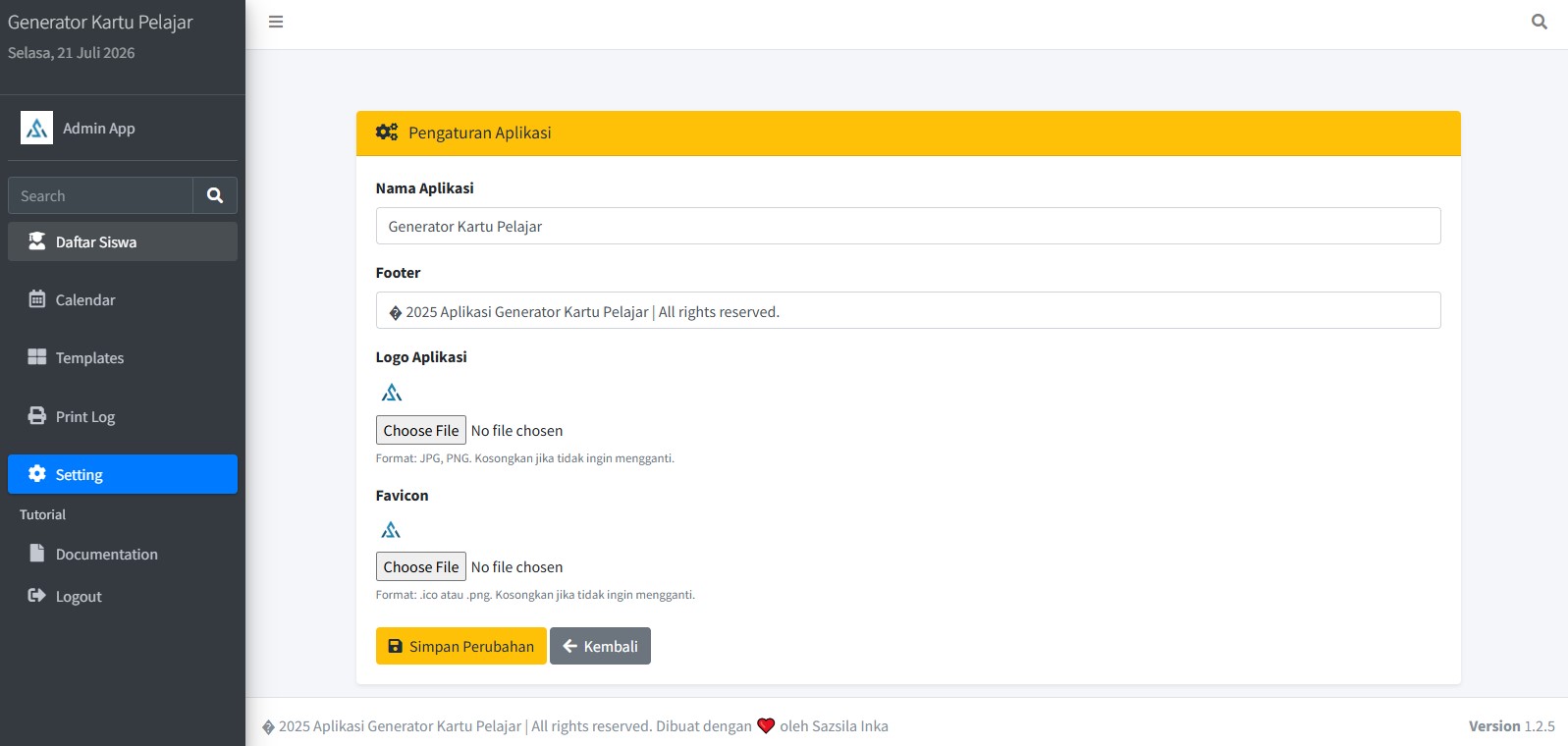Select the Print Log menu entry
The height and width of the screenshot is (746, 1568).
coord(123,416)
